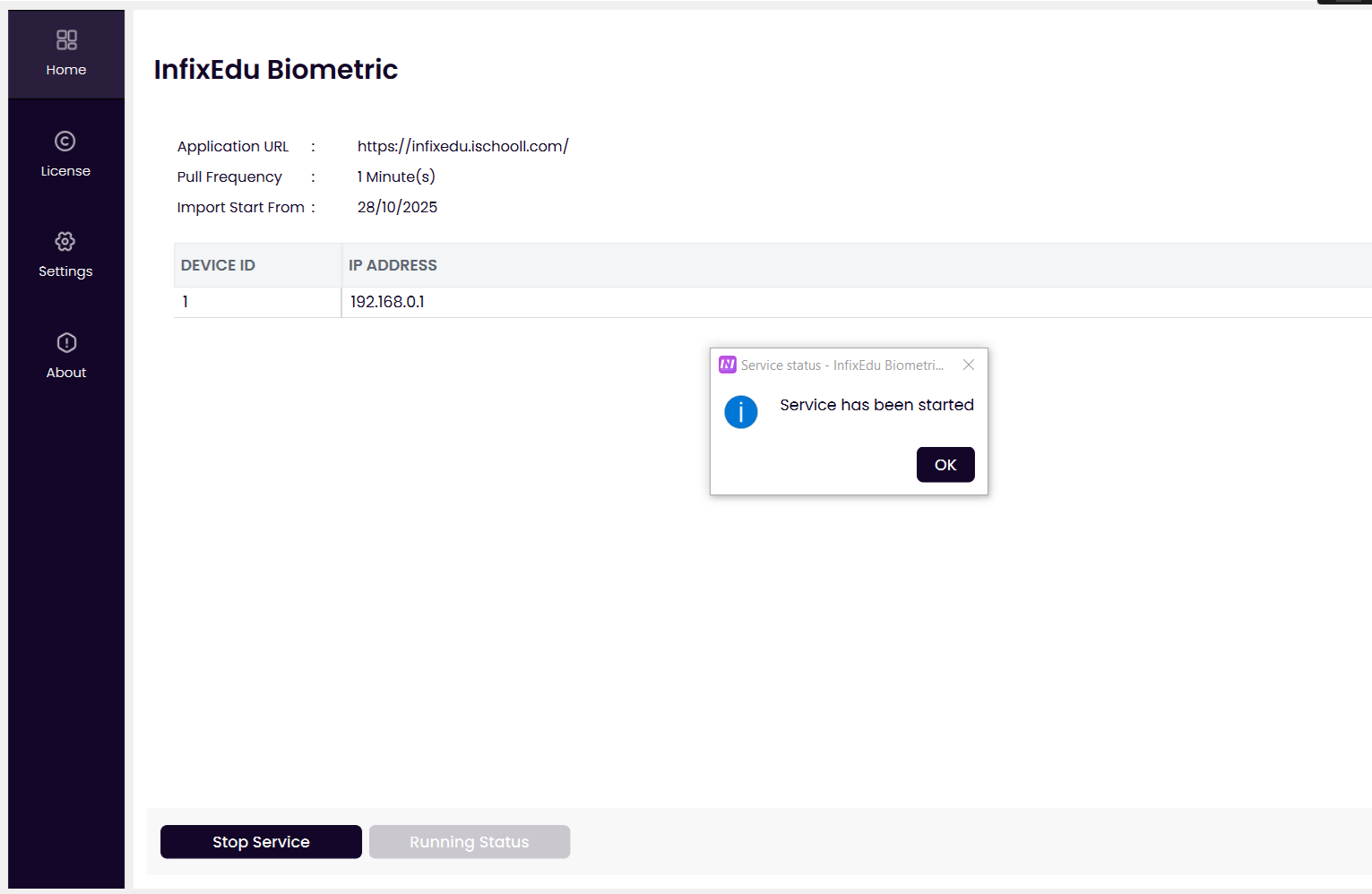
Task: Click the Stop Service button
Action: click(261, 842)
